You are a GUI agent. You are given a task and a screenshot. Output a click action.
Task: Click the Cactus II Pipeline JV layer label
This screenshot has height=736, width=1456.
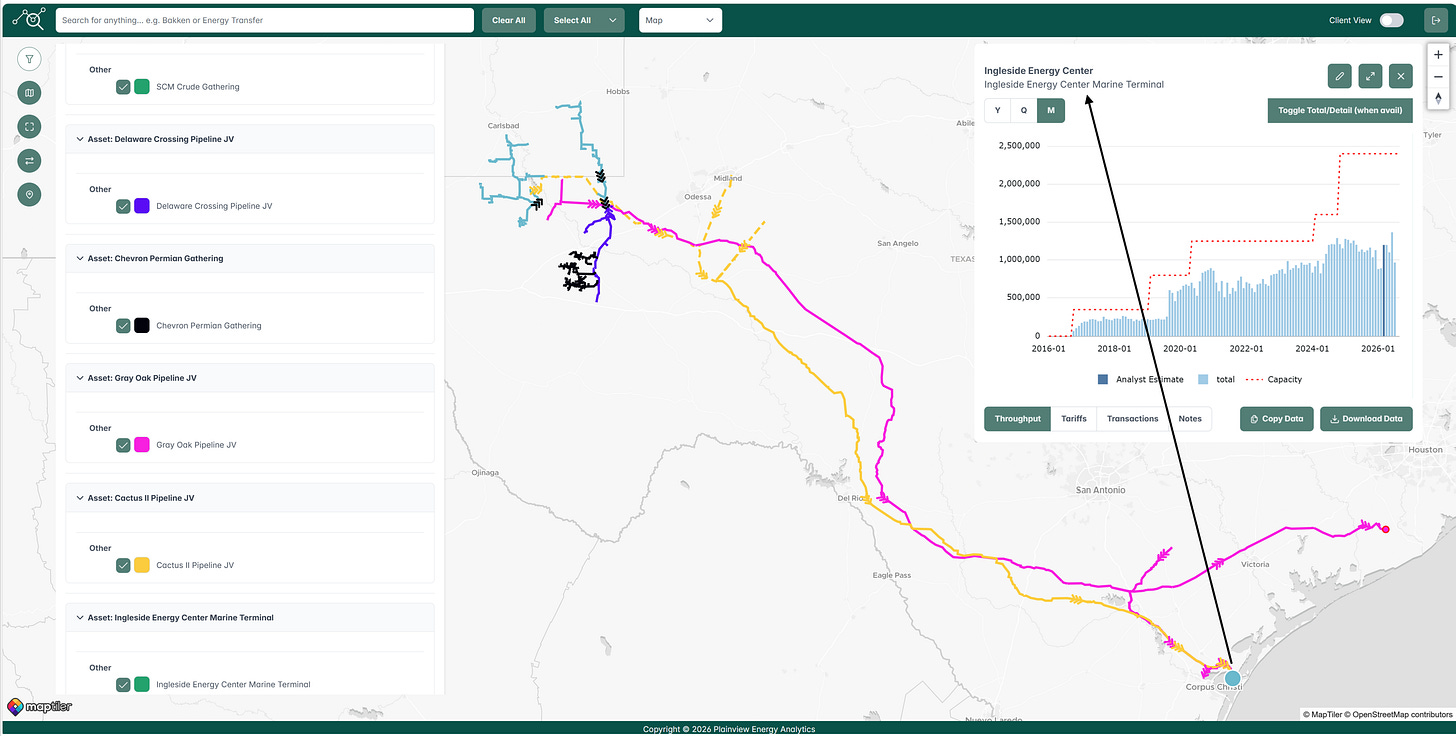195,565
